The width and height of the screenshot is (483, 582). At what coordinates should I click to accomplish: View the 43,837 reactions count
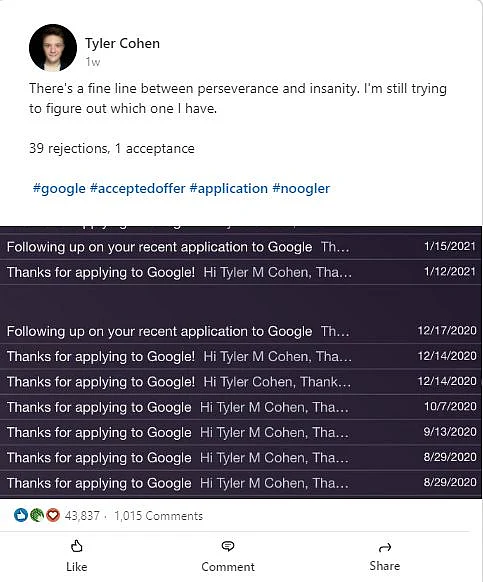[82, 516]
